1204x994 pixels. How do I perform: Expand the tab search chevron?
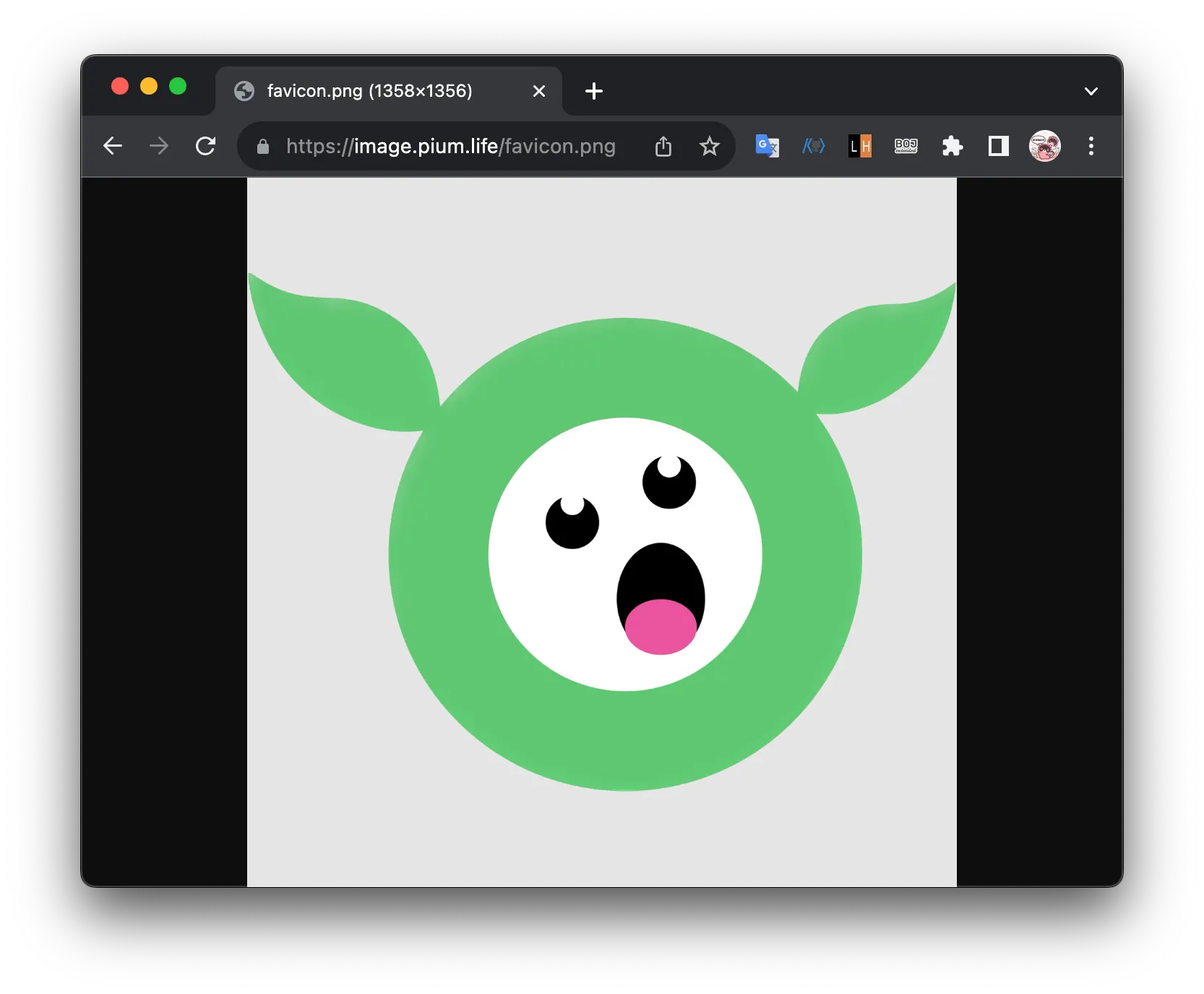[x=1091, y=91]
